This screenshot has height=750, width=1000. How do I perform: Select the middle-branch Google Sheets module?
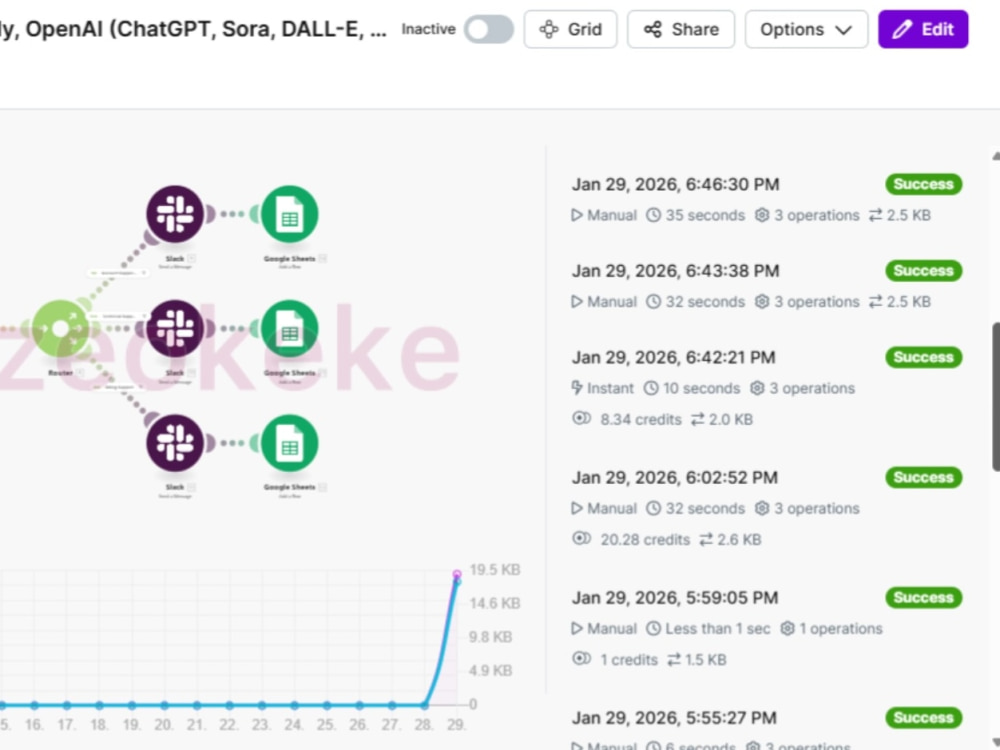click(x=290, y=328)
